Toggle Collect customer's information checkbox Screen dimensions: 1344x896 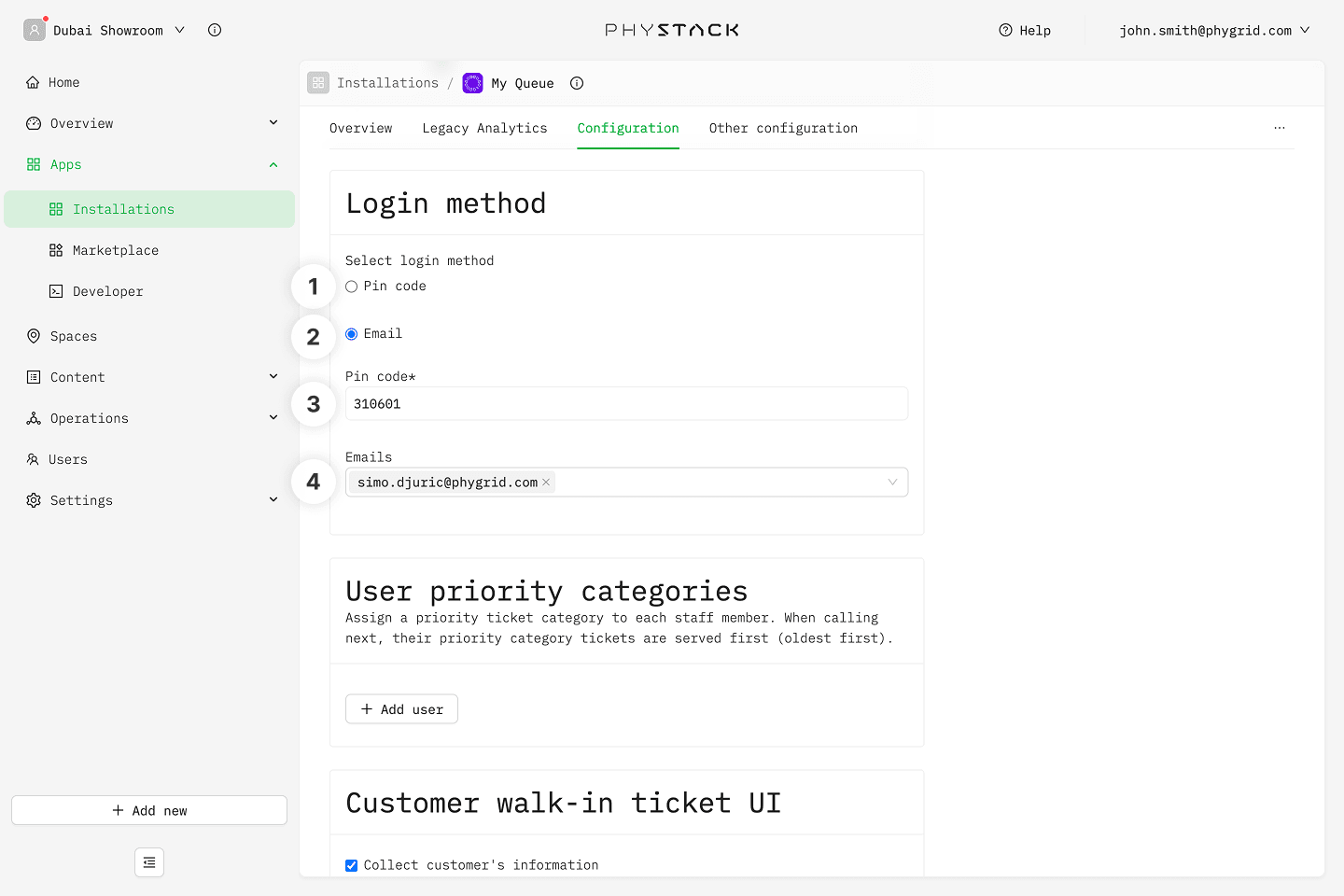pos(352,865)
